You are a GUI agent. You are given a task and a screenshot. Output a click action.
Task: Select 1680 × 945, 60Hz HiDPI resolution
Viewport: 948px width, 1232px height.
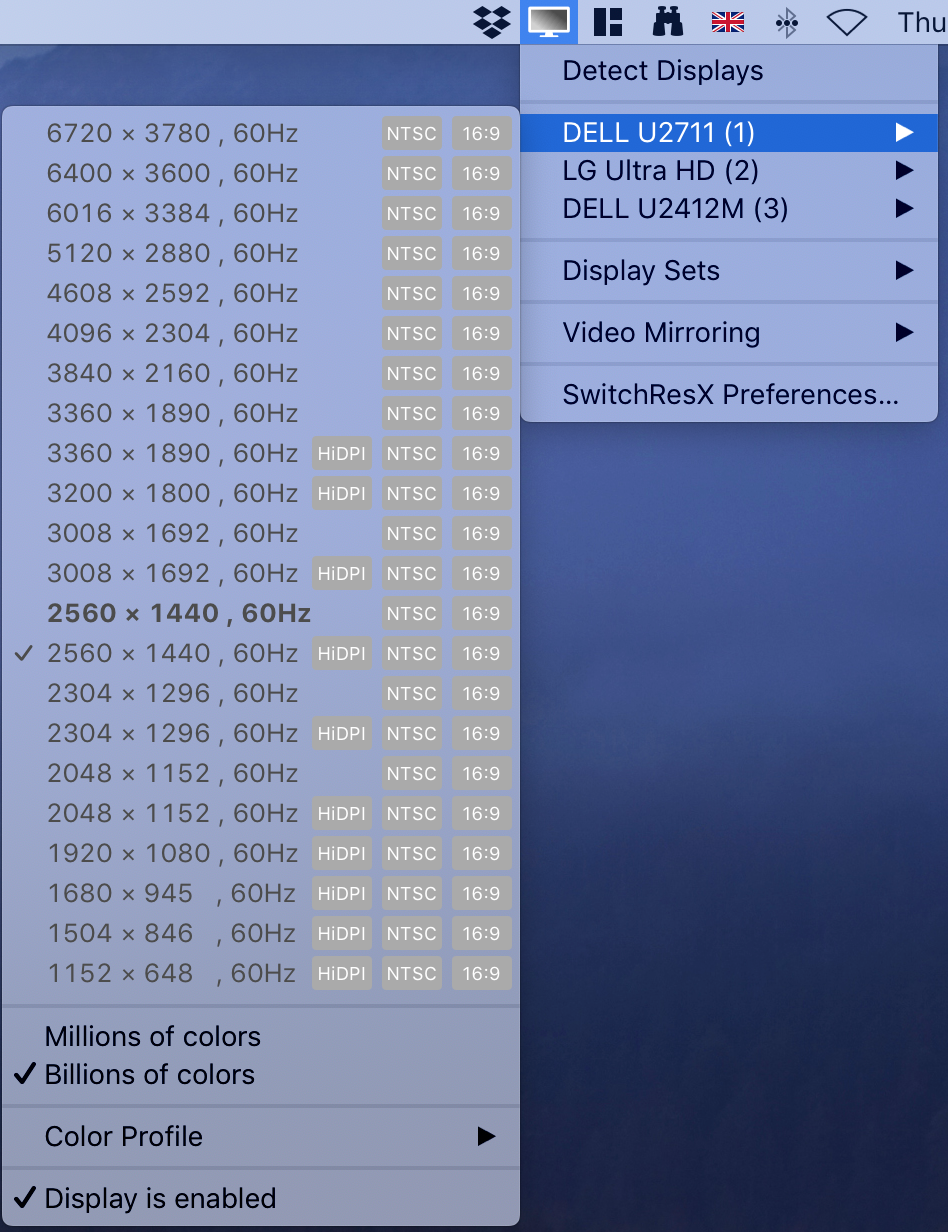pyautogui.click(x=261, y=893)
